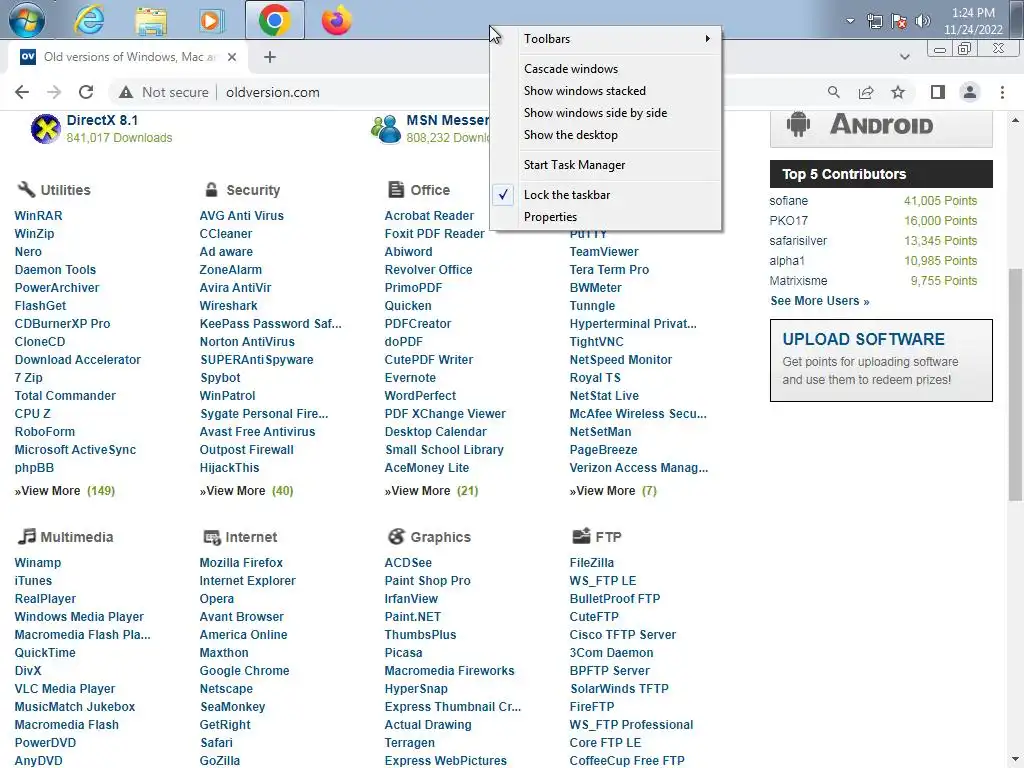The image size is (1024, 768).
Task: Open See More Users link
Action: coord(820,301)
